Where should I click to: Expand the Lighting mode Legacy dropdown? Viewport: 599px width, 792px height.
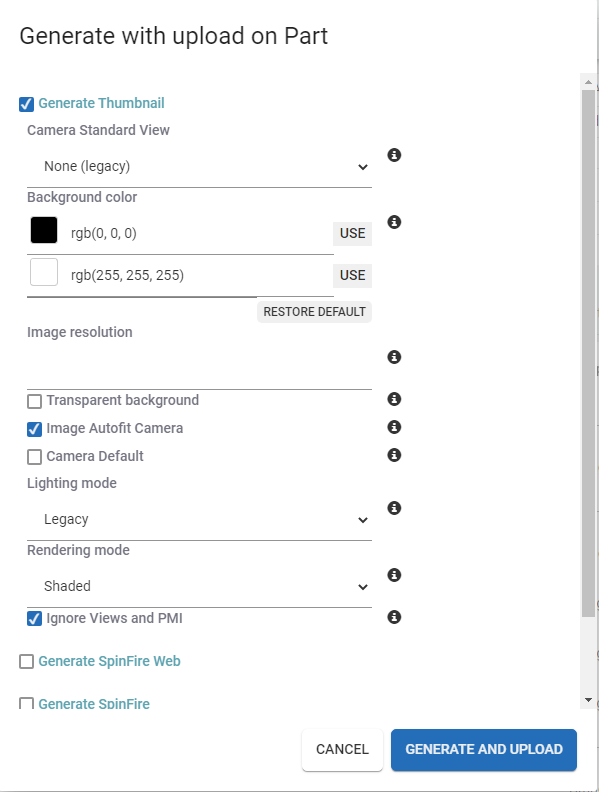tap(199, 519)
